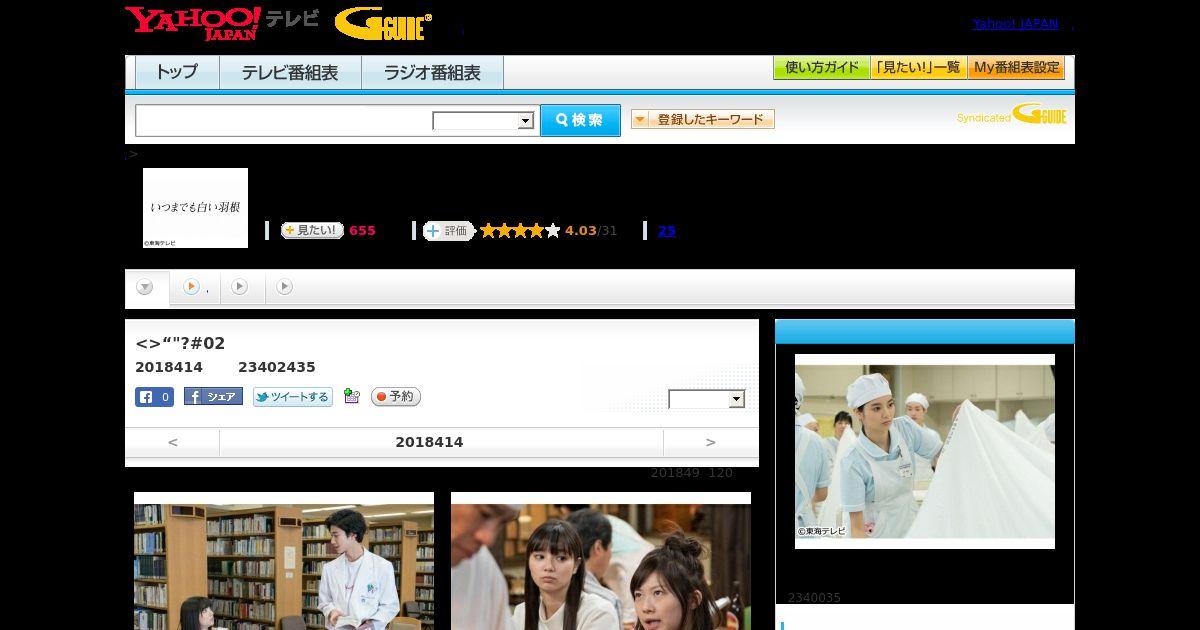Go to previous date with the < arrow
Image resolution: width=1200 pixels, height=630 pixels.
pos(173,442)
